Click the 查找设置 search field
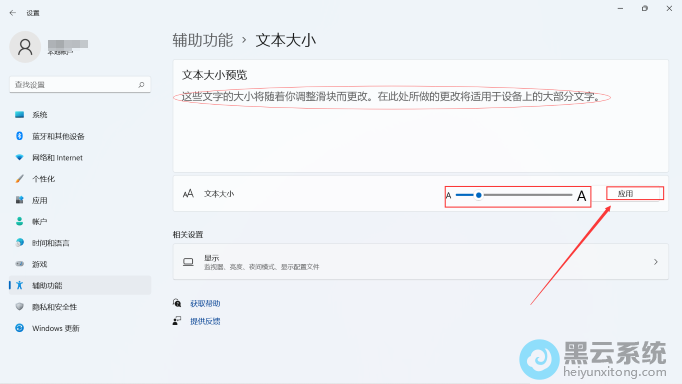The image size is (682, 384). (x=80, y=85)
